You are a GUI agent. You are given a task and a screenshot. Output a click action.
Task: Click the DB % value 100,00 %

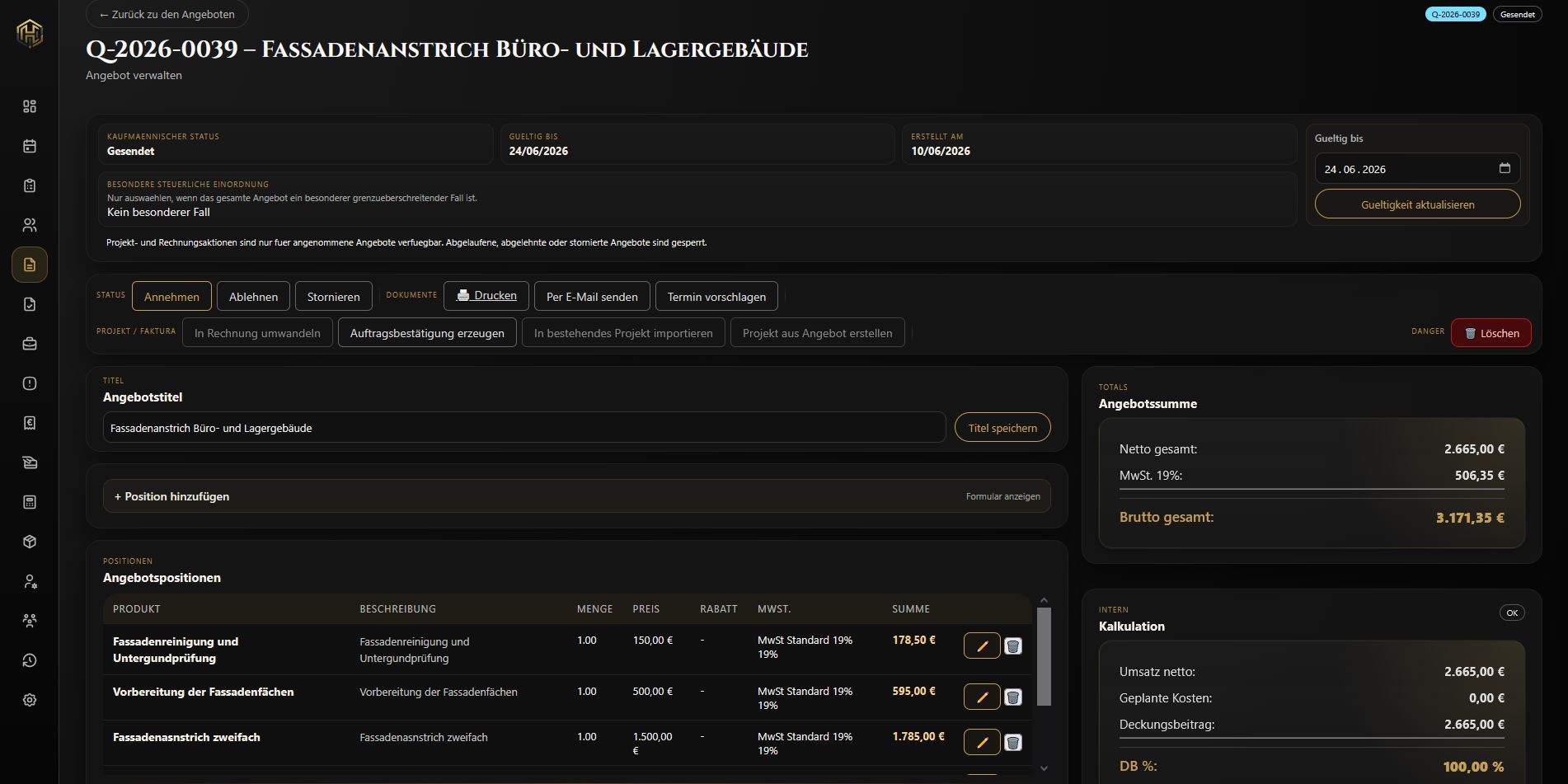[1473, 767]
